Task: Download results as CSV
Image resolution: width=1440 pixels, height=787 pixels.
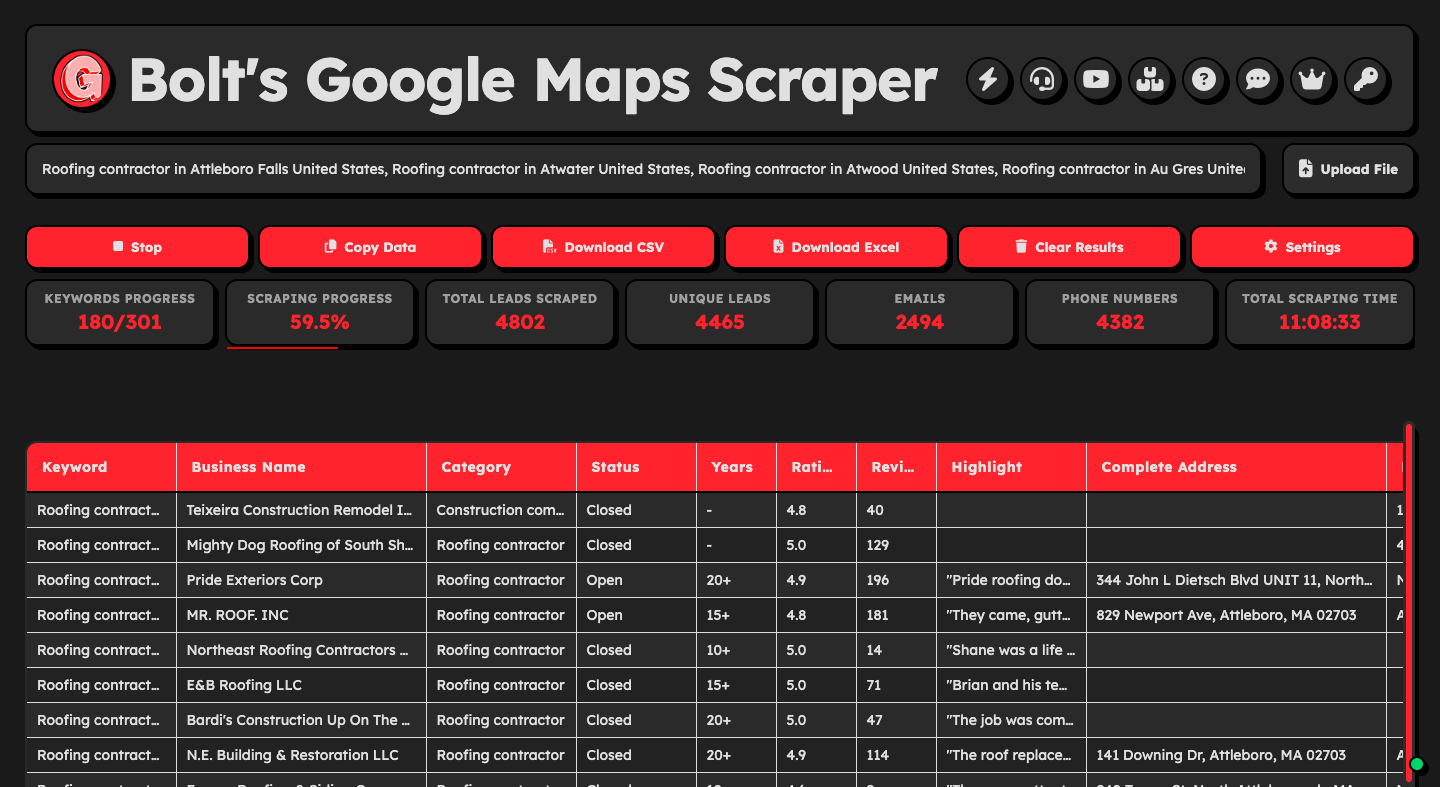Action: click(603, 247)
